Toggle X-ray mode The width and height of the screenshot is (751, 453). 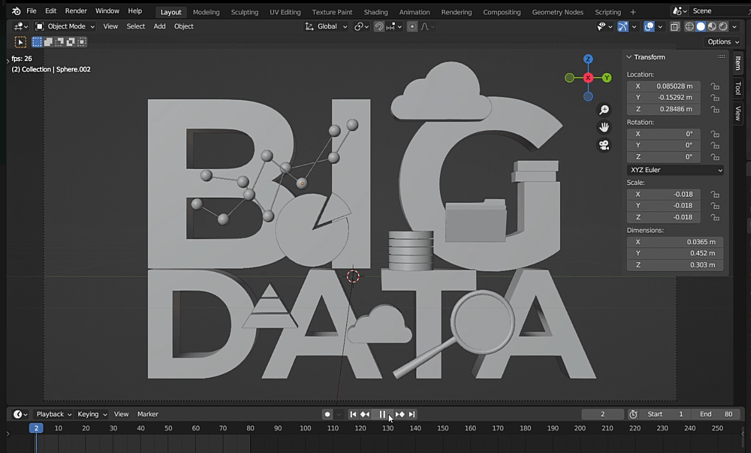[x=675, y=26]
